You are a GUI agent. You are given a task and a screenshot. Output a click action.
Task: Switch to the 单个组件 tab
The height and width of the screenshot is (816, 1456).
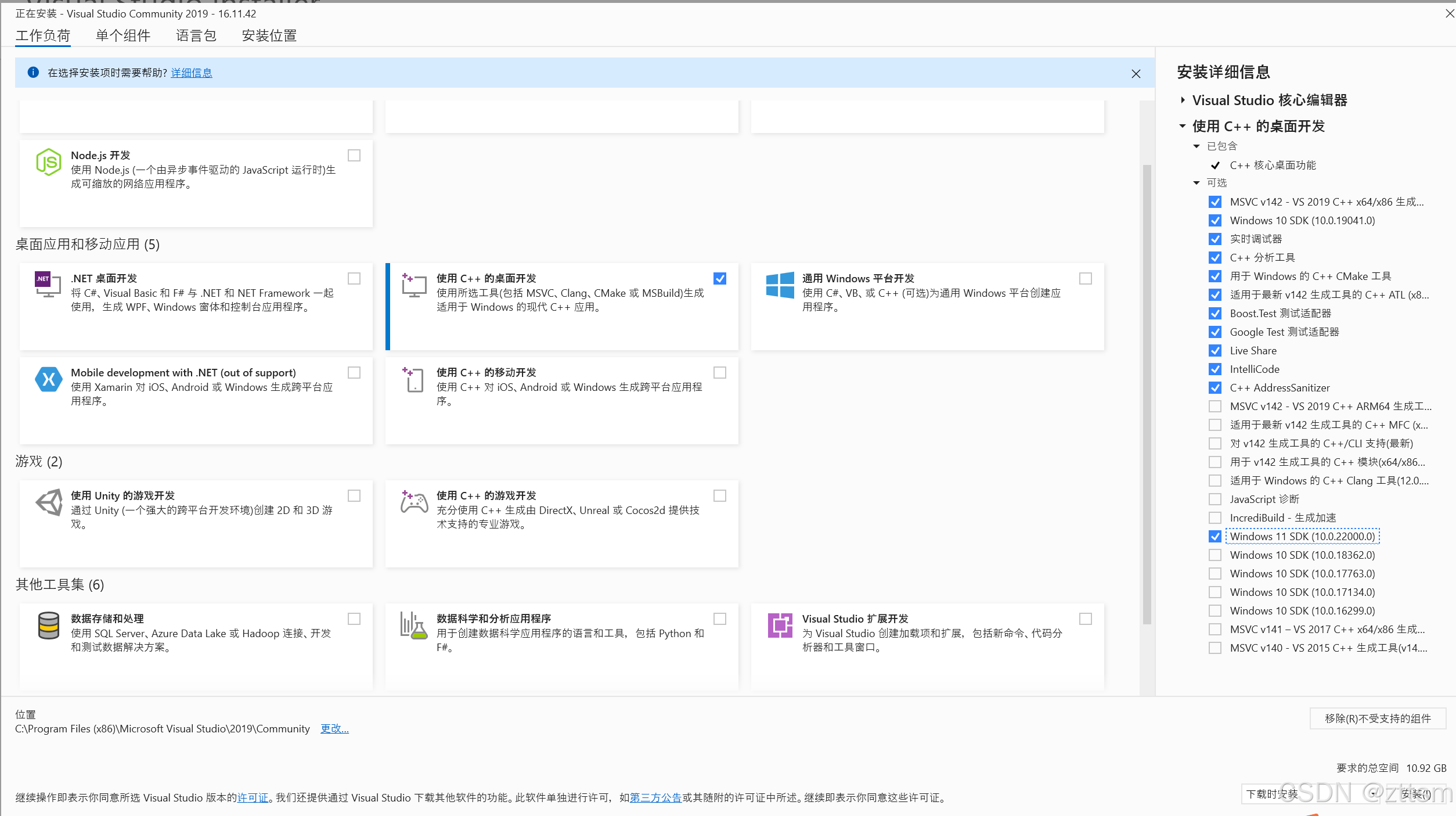123,36
